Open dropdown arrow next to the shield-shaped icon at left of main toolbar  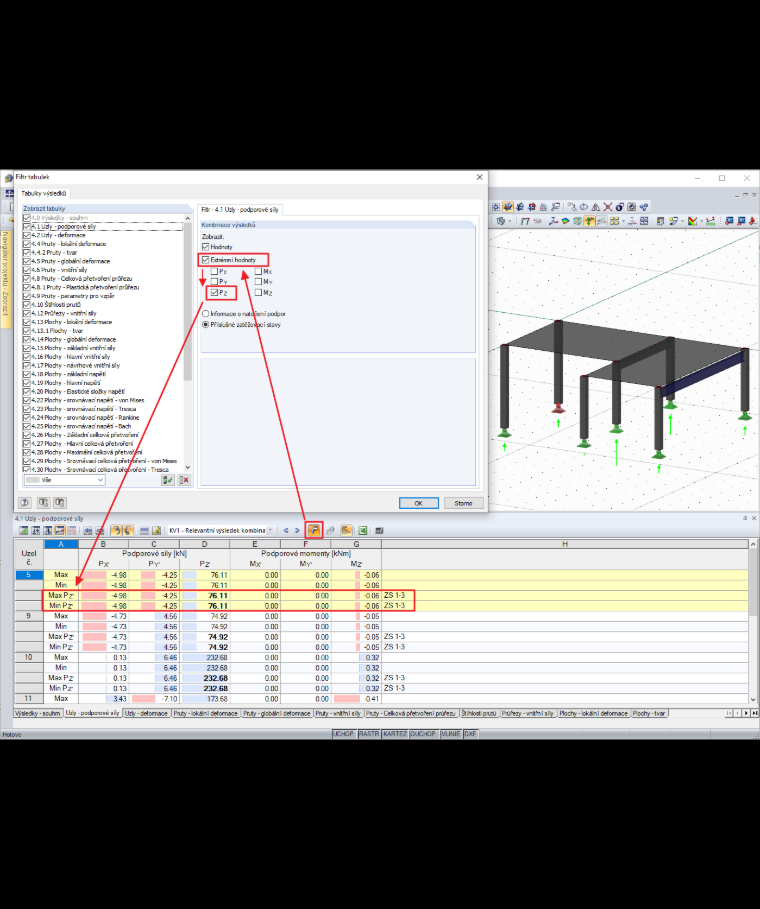[x=509, y=221]
